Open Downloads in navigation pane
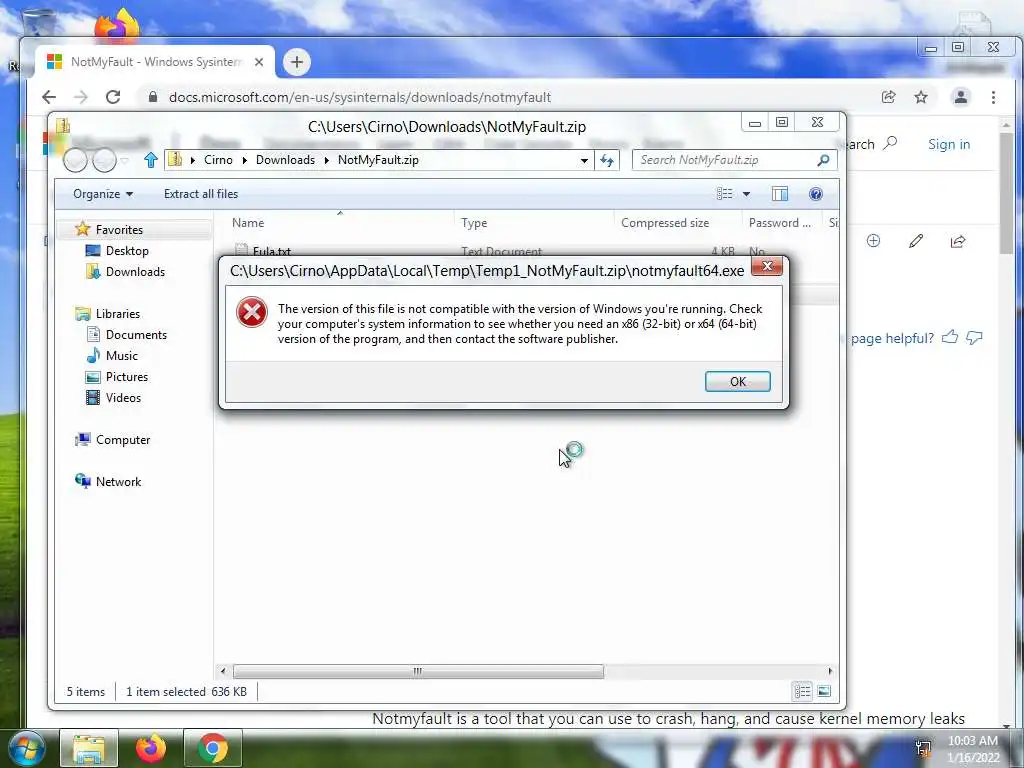Screen dimensions: 1024x768 click(x=135, y=272)
